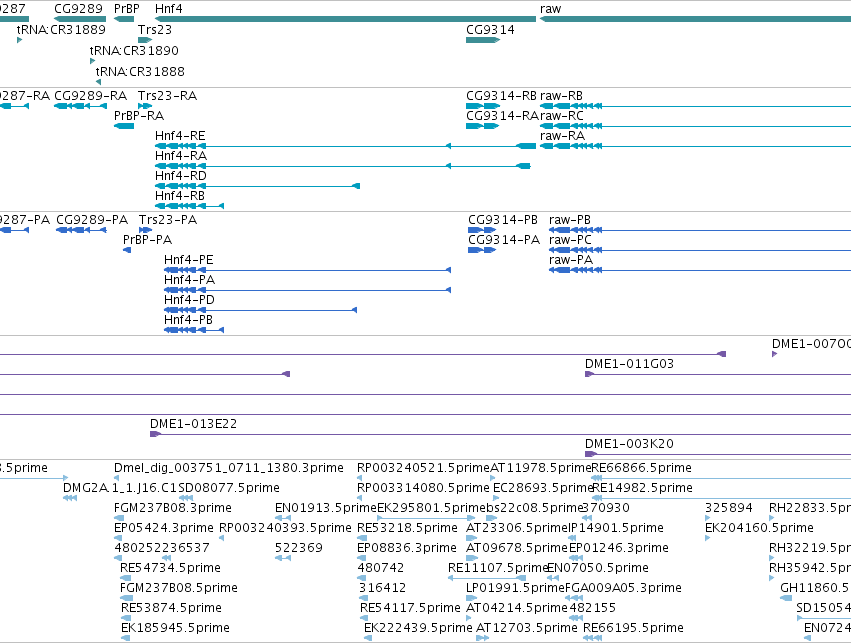This screenshot has width=851, height=643.
Task: Select transcript label Hnf4-RB
Action: point(180,195)
